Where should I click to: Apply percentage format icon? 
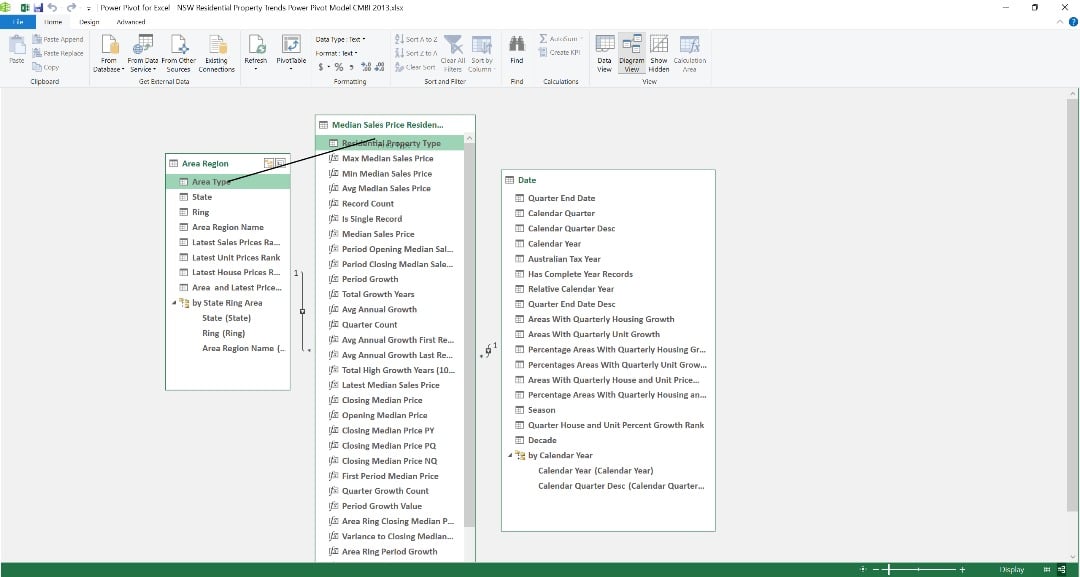(338, 67)
